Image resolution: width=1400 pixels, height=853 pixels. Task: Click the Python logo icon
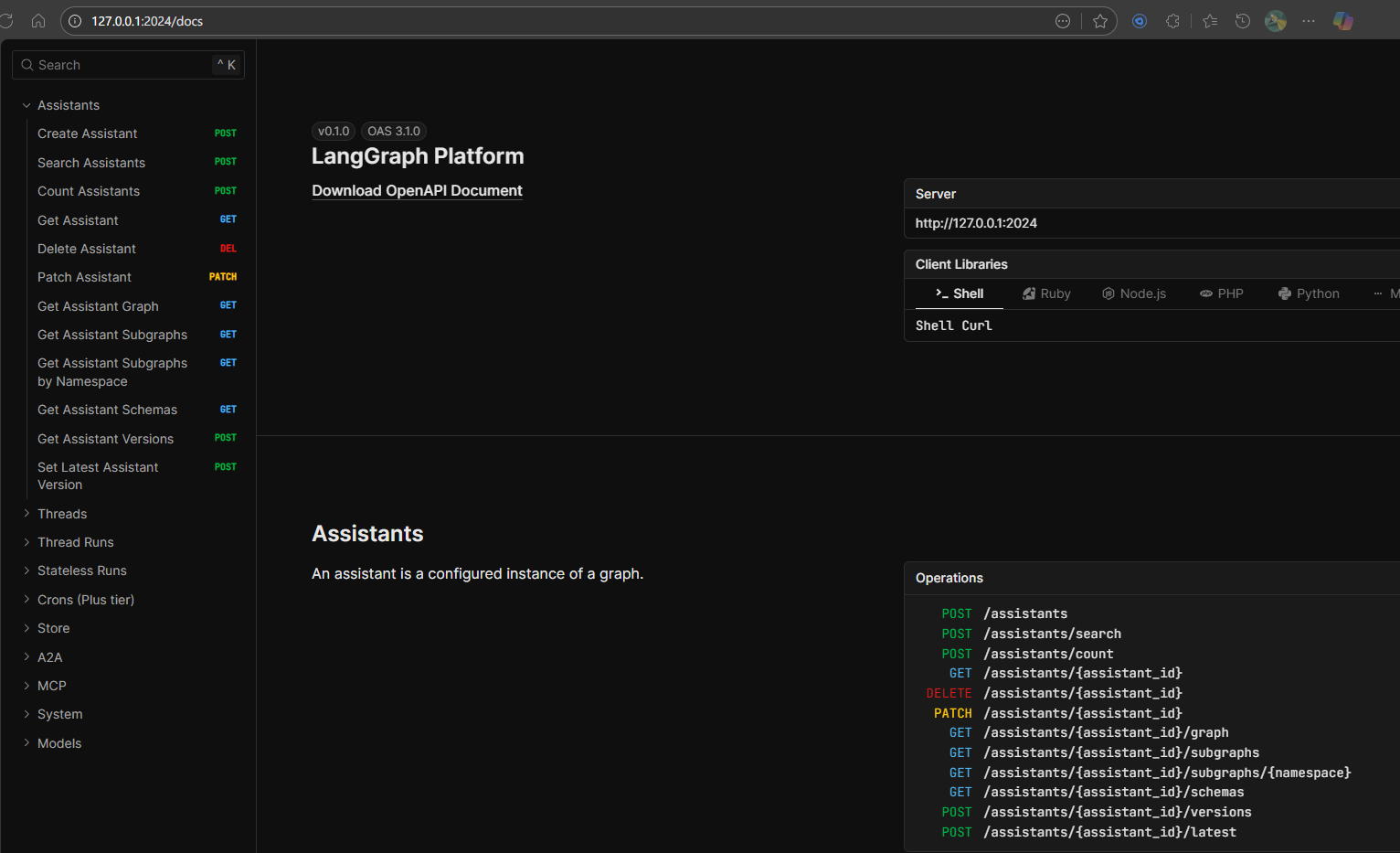1285,293
